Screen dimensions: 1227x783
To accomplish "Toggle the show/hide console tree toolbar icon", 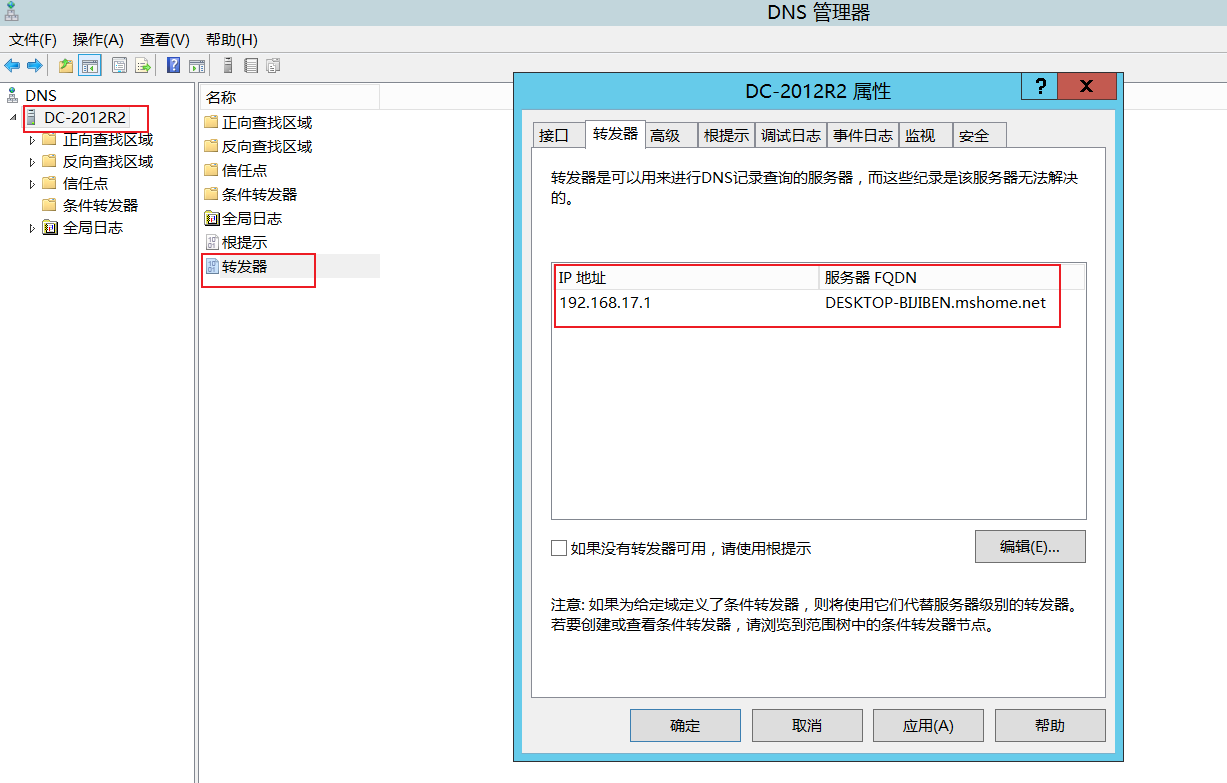I will [x=90, y=66].
